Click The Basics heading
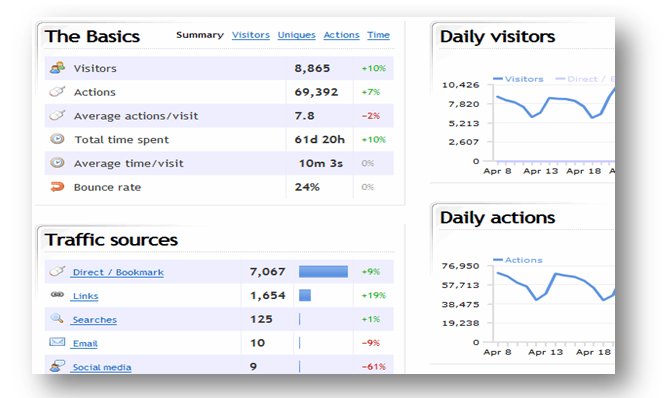Image resolution: width=670 pixels, height=398 pixels. [x=92, y=37]
